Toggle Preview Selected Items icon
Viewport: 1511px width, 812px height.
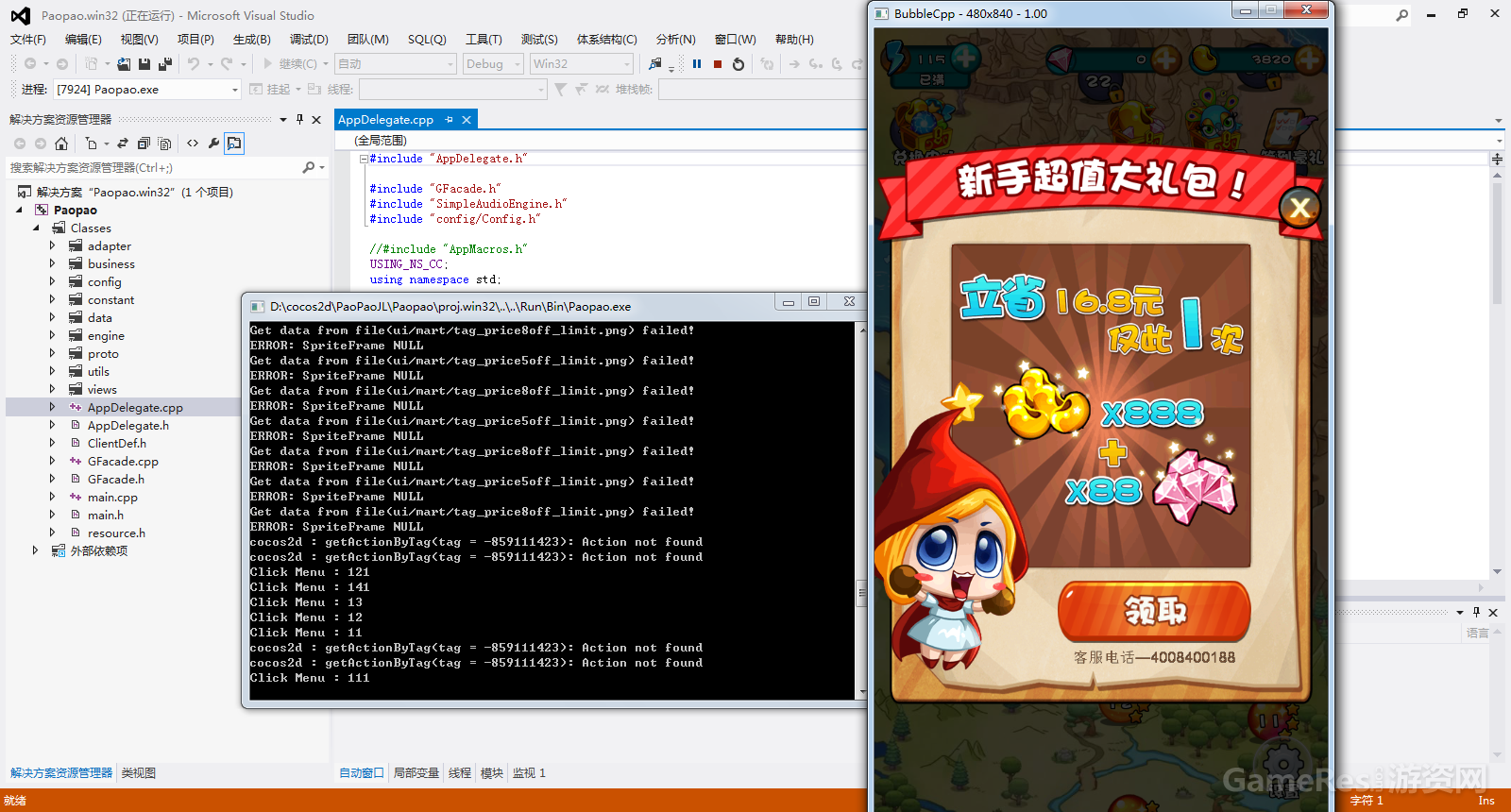pyautogui.click(x=234, y=144)
